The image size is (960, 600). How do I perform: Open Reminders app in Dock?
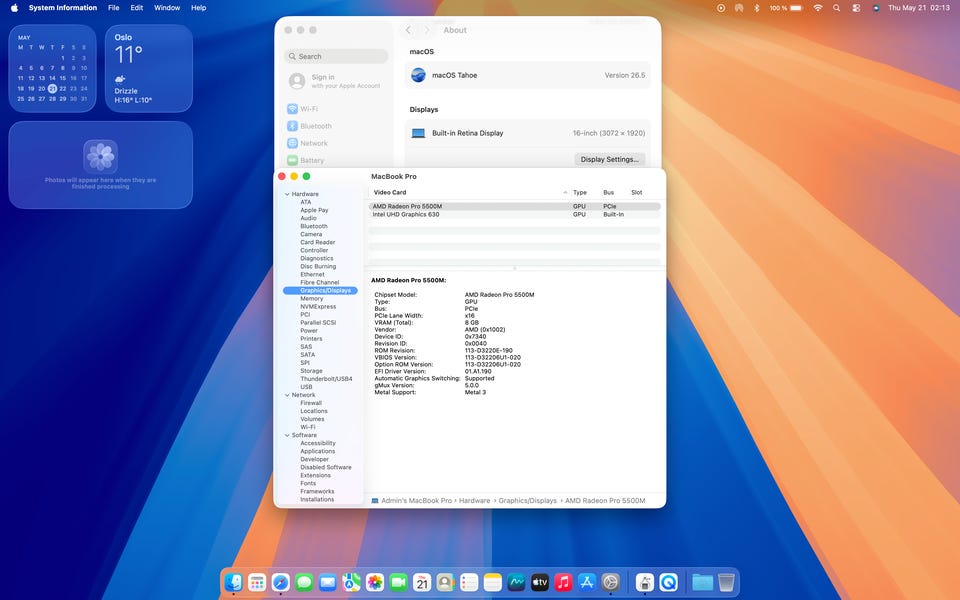[469, 582]
